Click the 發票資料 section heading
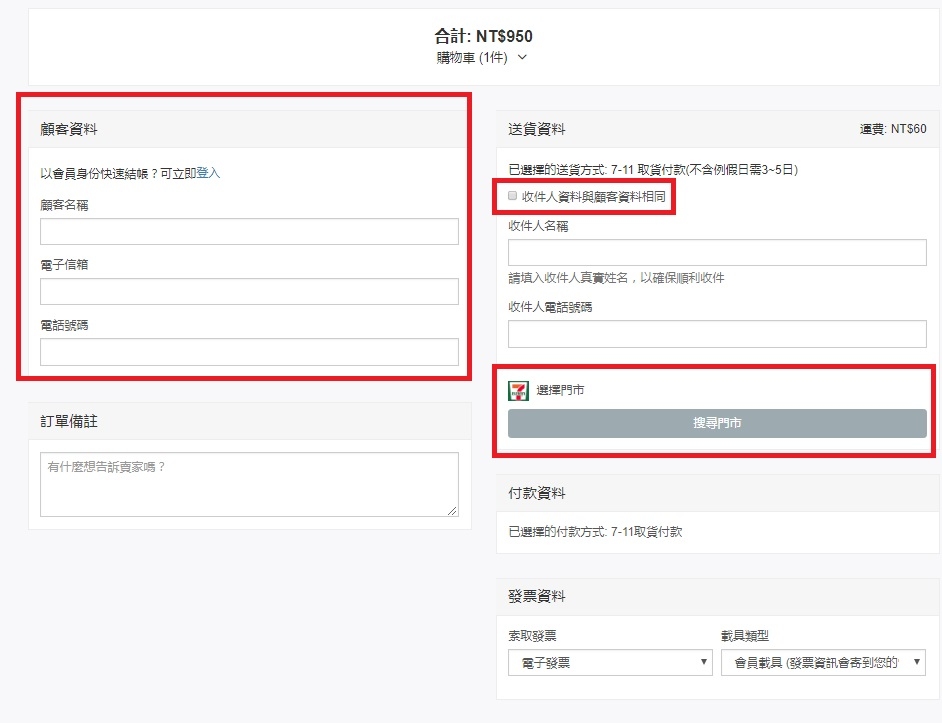The image size is (942, 723). [x=536, y=596]
